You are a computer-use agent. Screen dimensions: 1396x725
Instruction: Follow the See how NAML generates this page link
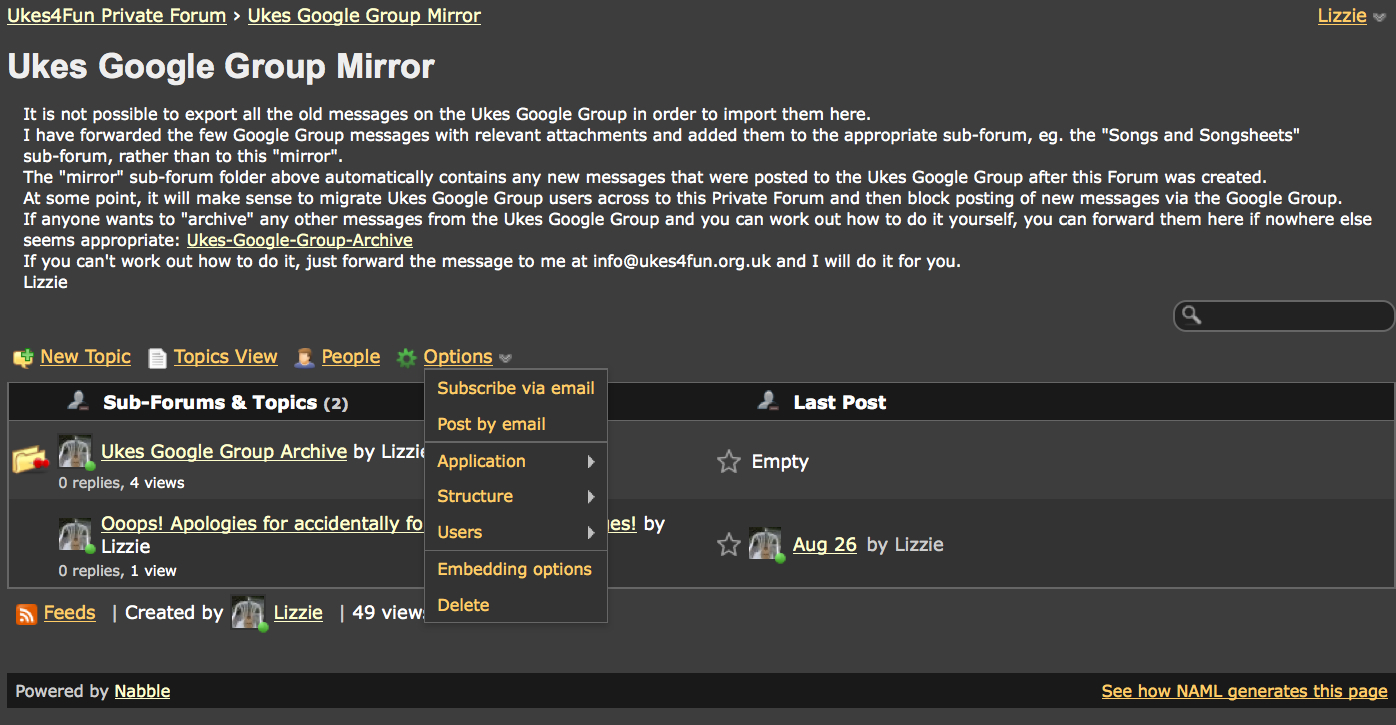(x=1244, y=691)
